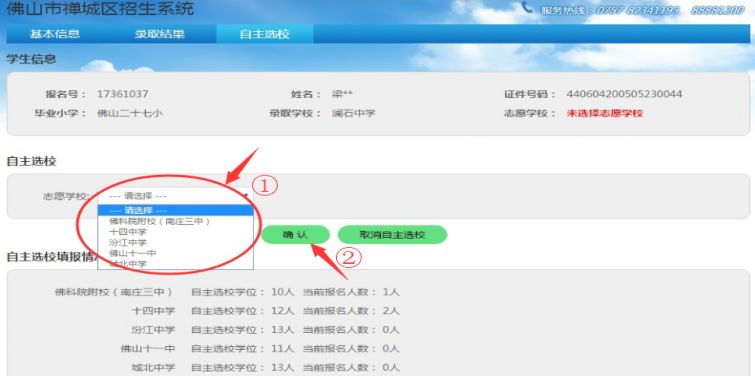Click the 佛山市禅城区招生系统 page title
Image resolution: width=755 pixels, height=376 pixels.
[x=100, y=8]
